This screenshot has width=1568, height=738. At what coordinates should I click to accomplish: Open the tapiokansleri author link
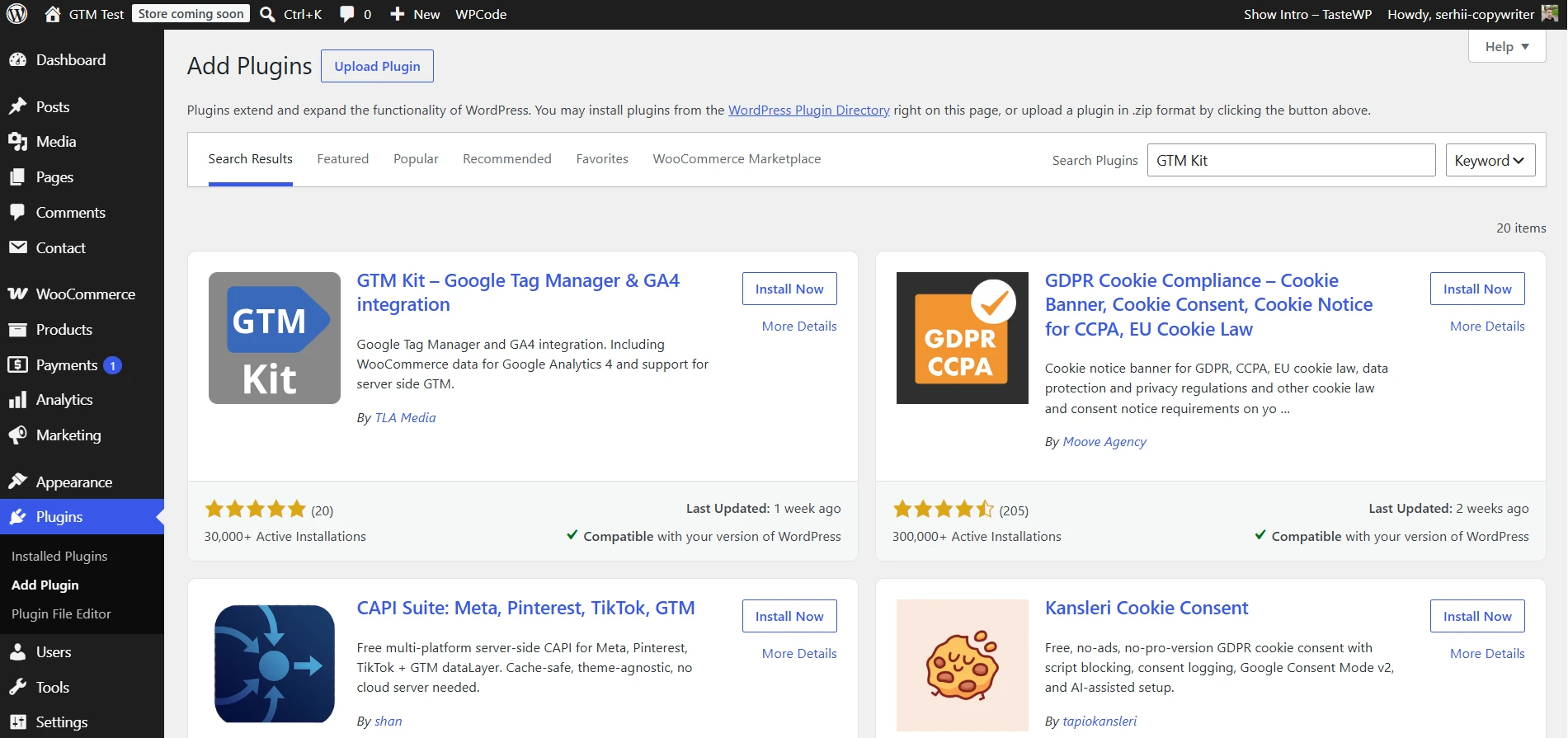(1099, 722)
